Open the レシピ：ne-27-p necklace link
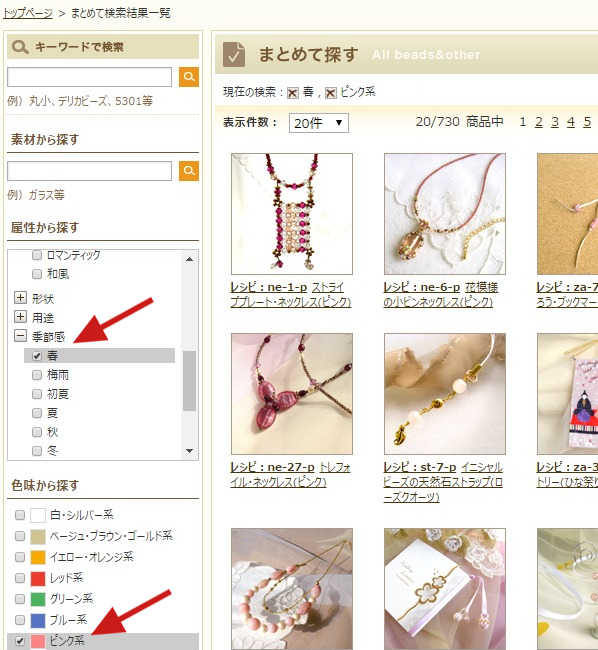The width and height of the screenshot is (598, 650). 290,475
